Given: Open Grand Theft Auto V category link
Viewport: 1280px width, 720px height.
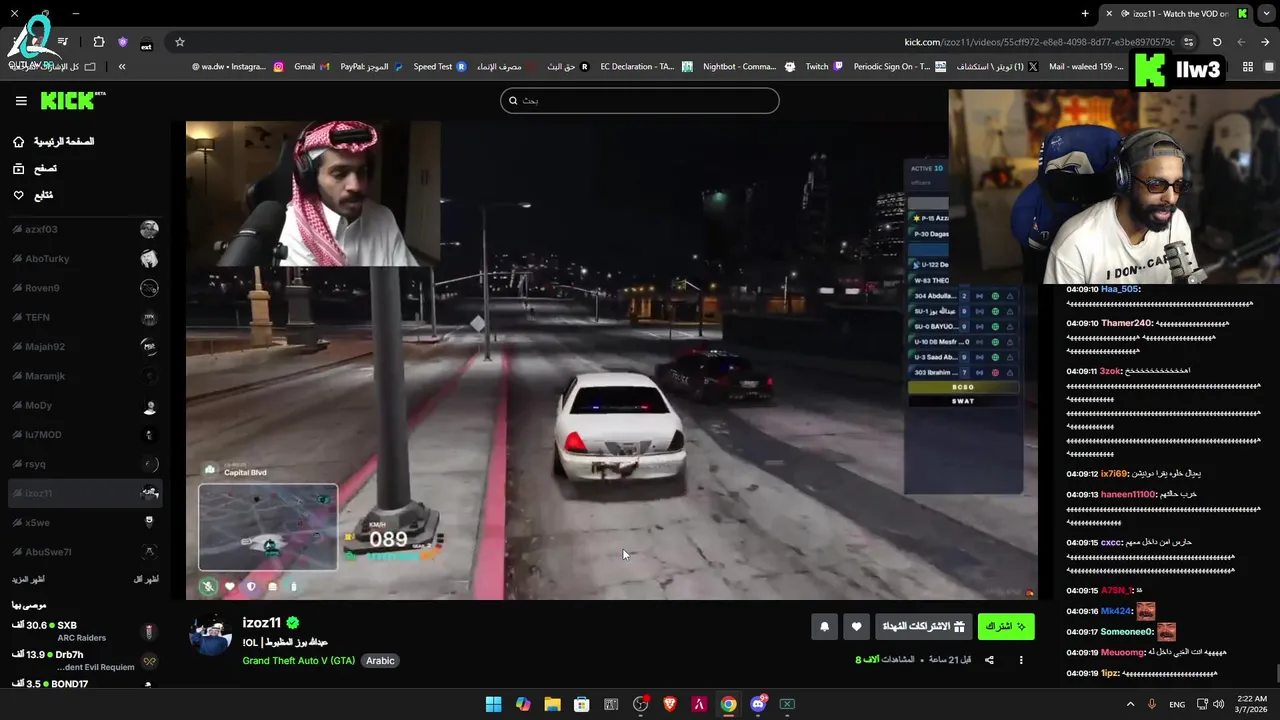Looking at the screenshot, I should pos(298,661).
